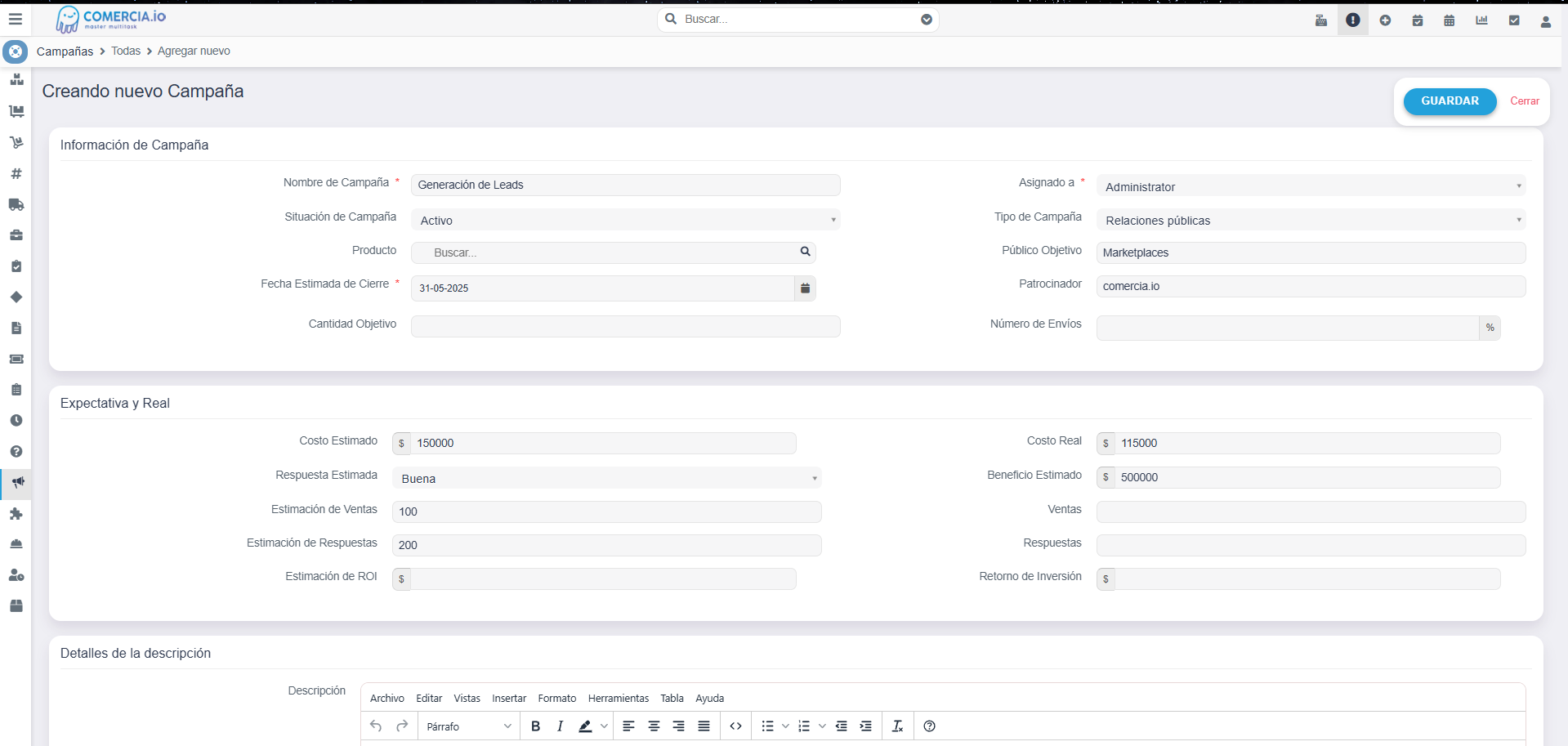
Task: Open the Formato editor menu
Action: (x=556, y=699)
